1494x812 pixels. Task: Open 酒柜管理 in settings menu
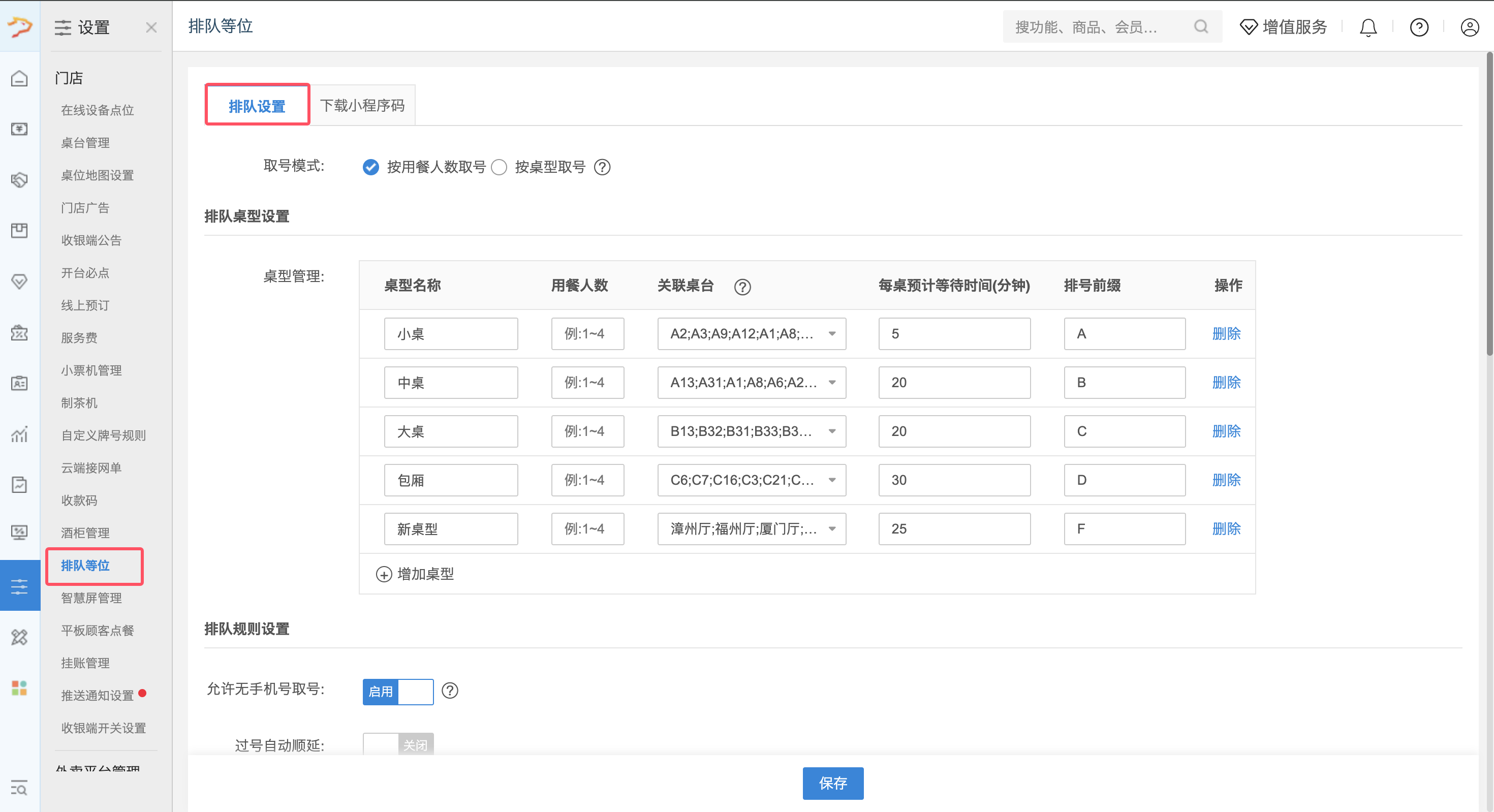pos(85,533)
